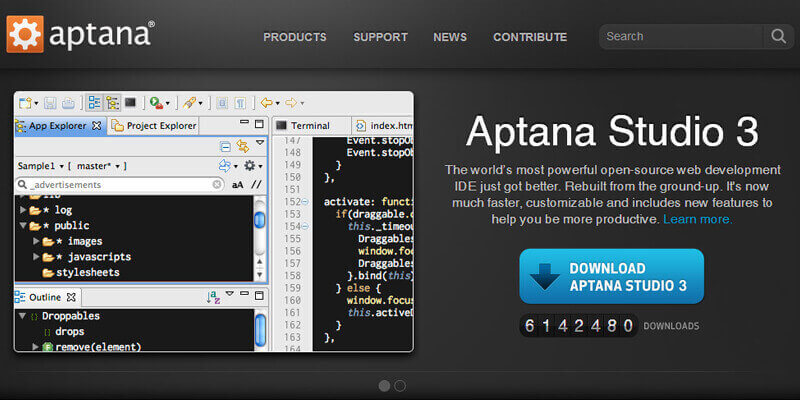Click the website Search input field

(682, 37)
